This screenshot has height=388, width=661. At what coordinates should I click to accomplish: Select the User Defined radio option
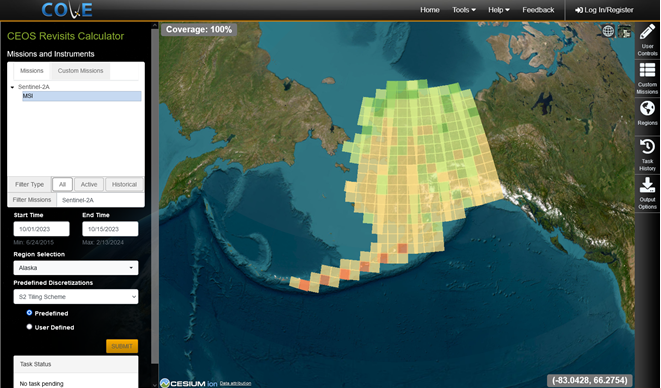pyautogui.click(x=29, y=327)
